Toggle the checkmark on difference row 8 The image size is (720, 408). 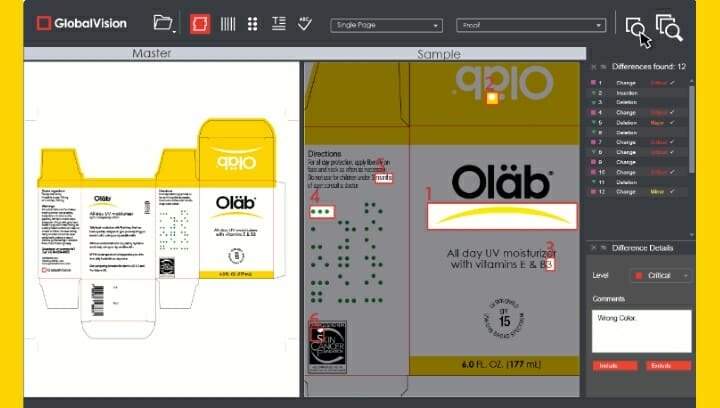click(672, 152)
